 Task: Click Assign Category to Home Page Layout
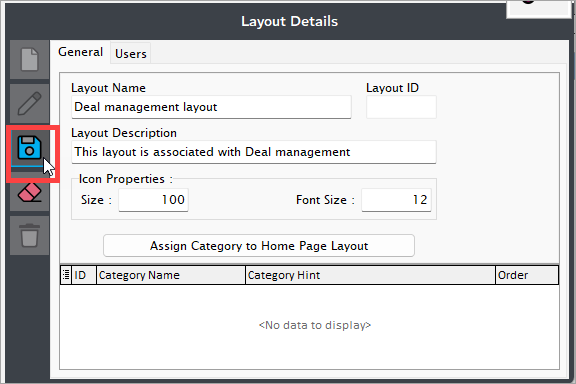click(x=259, y=245)
